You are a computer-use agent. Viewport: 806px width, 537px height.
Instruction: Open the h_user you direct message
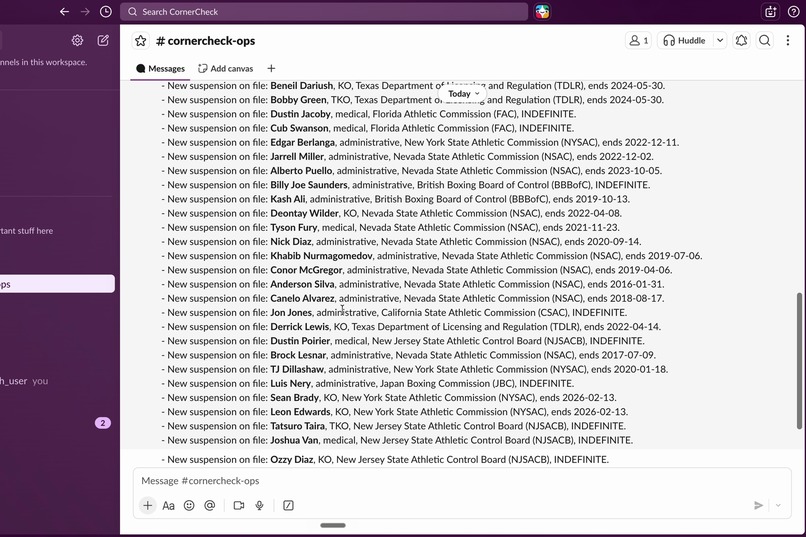click(24, 381)
